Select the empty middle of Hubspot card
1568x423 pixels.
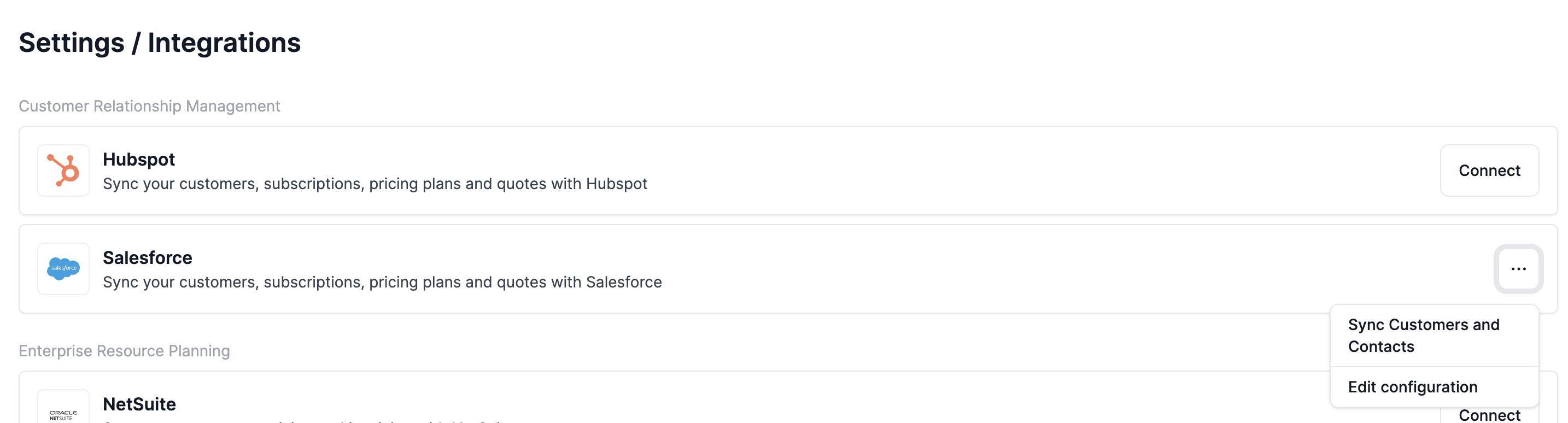tap(1035, 171)
